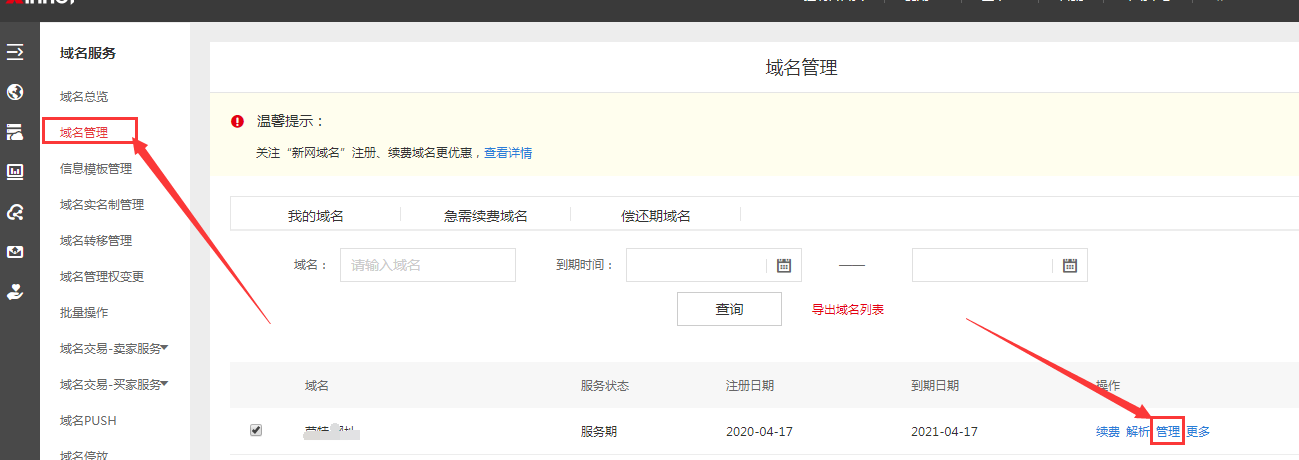1299x460 pixels.
Task: Click the 到期日期 column header
Action: click(x=935, y=385)
